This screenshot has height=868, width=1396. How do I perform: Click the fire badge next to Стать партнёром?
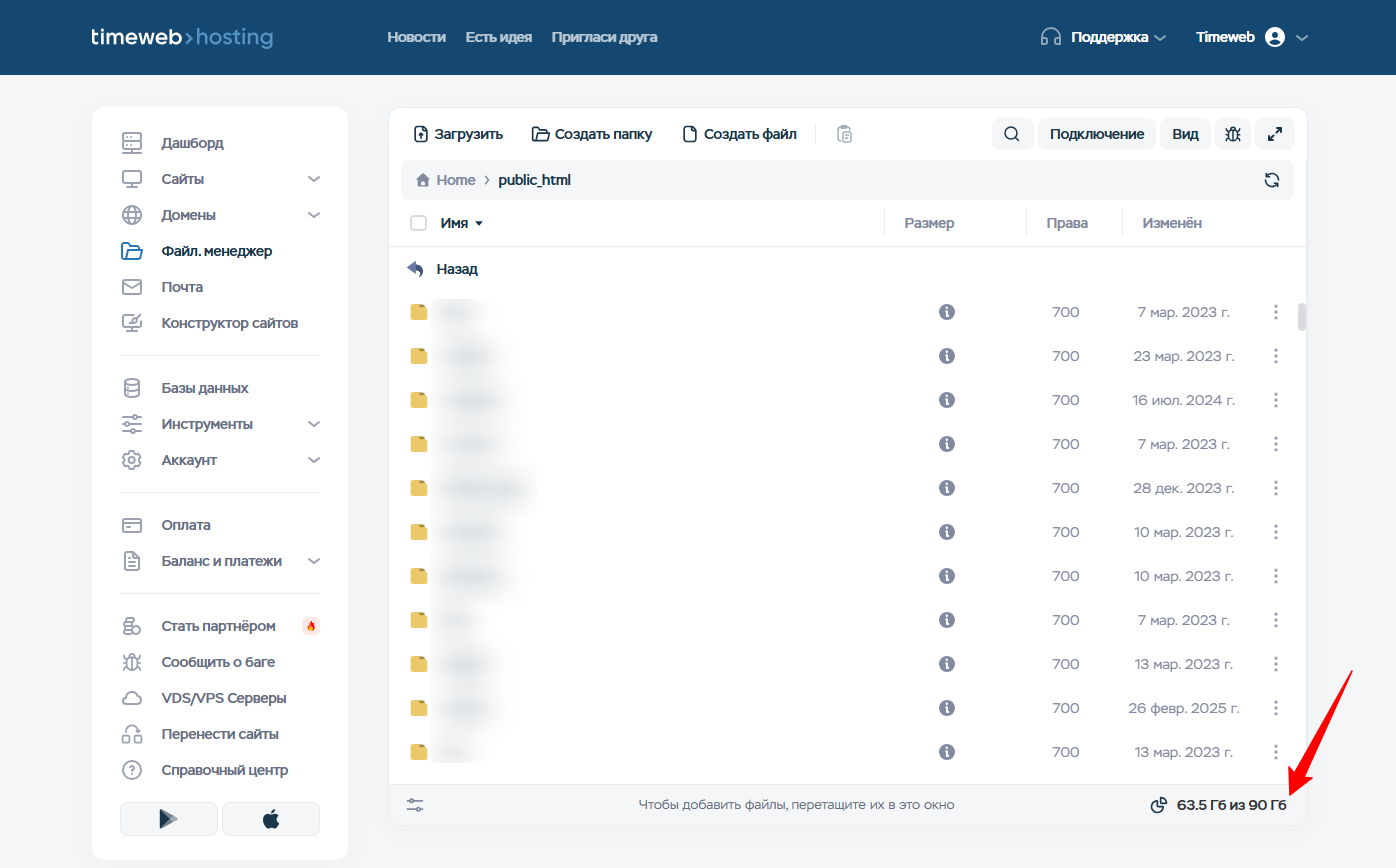click(311, 626)
